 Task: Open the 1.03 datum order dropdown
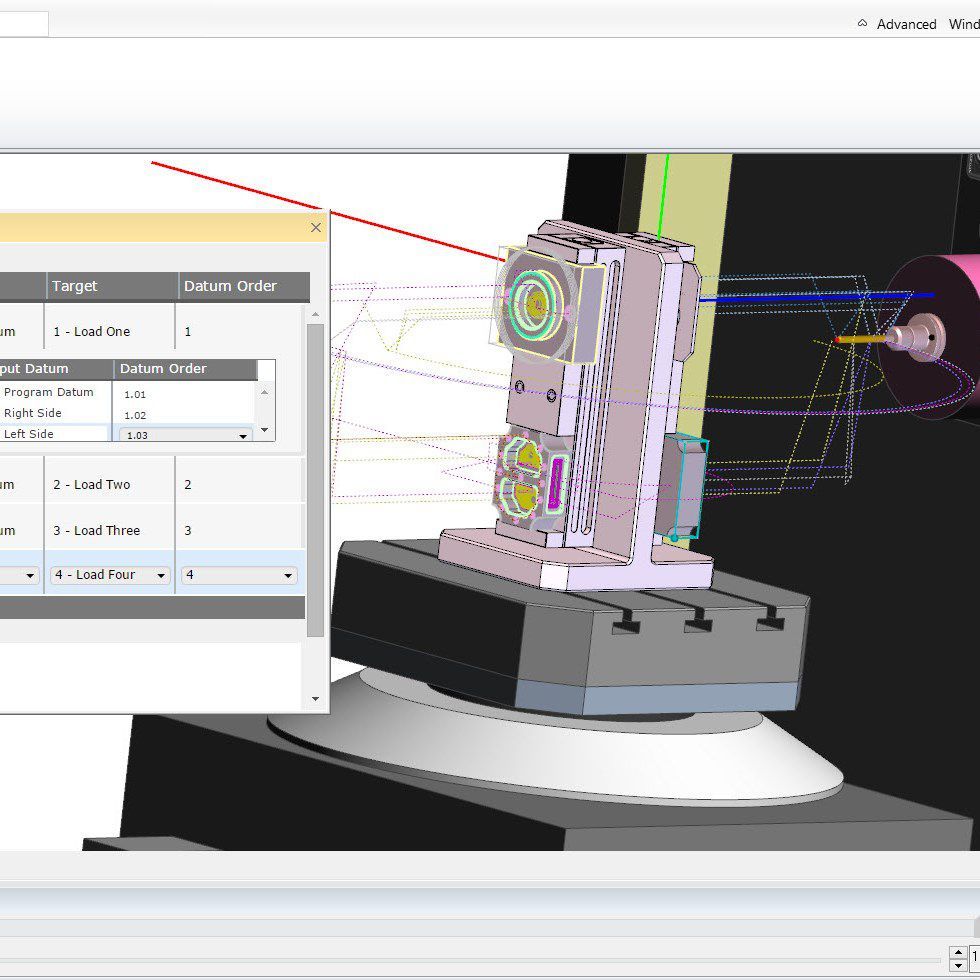pos(243,436)
